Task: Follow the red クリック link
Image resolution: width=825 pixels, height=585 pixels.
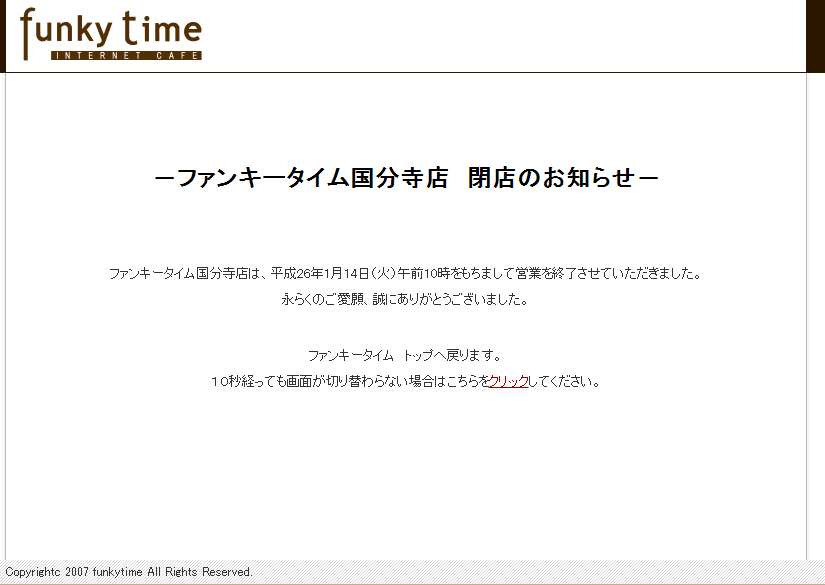Action: coord(508,381)
